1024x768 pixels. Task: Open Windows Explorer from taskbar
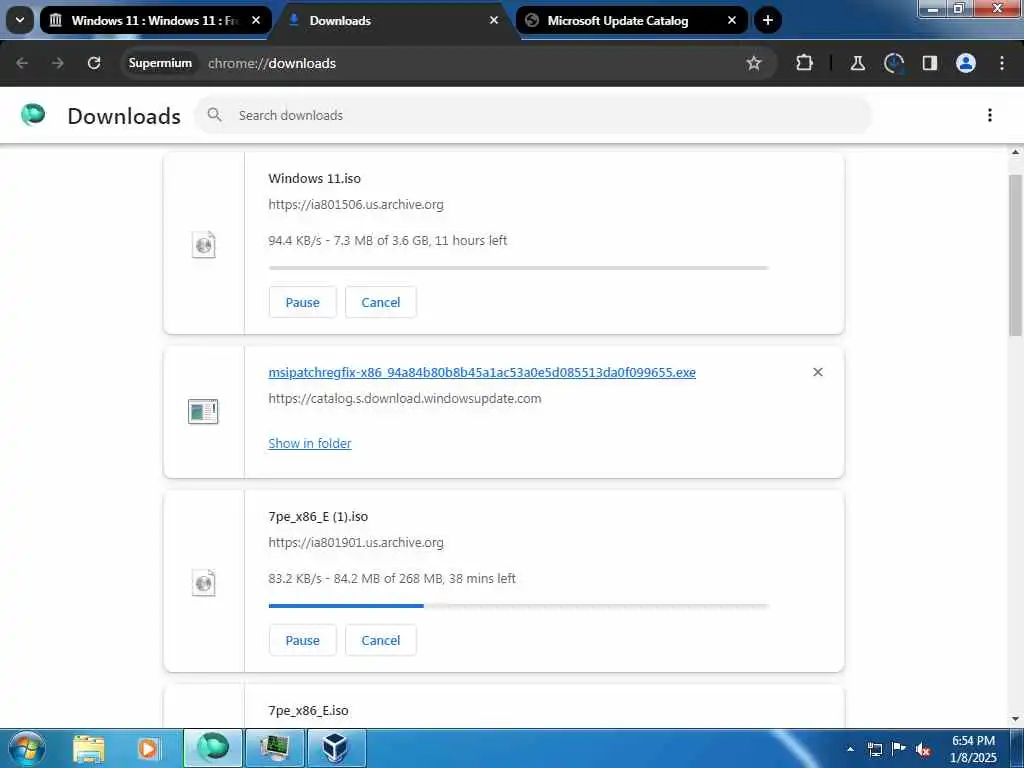point(89,748)
